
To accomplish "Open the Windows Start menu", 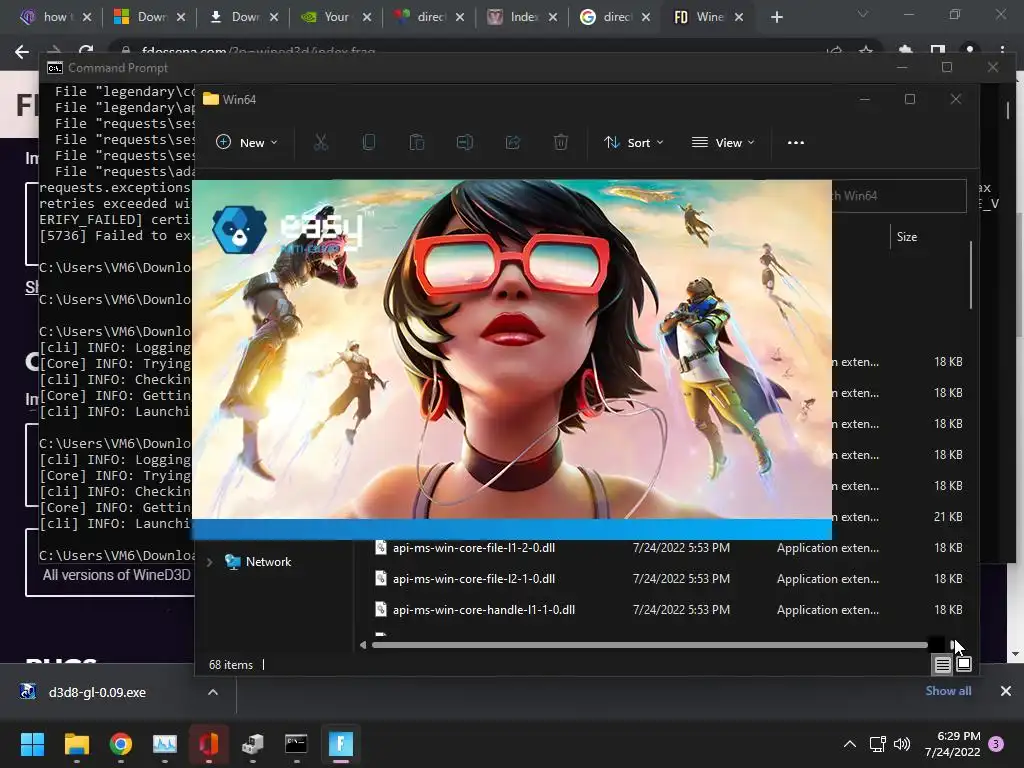I will click(x=32, y=743).
